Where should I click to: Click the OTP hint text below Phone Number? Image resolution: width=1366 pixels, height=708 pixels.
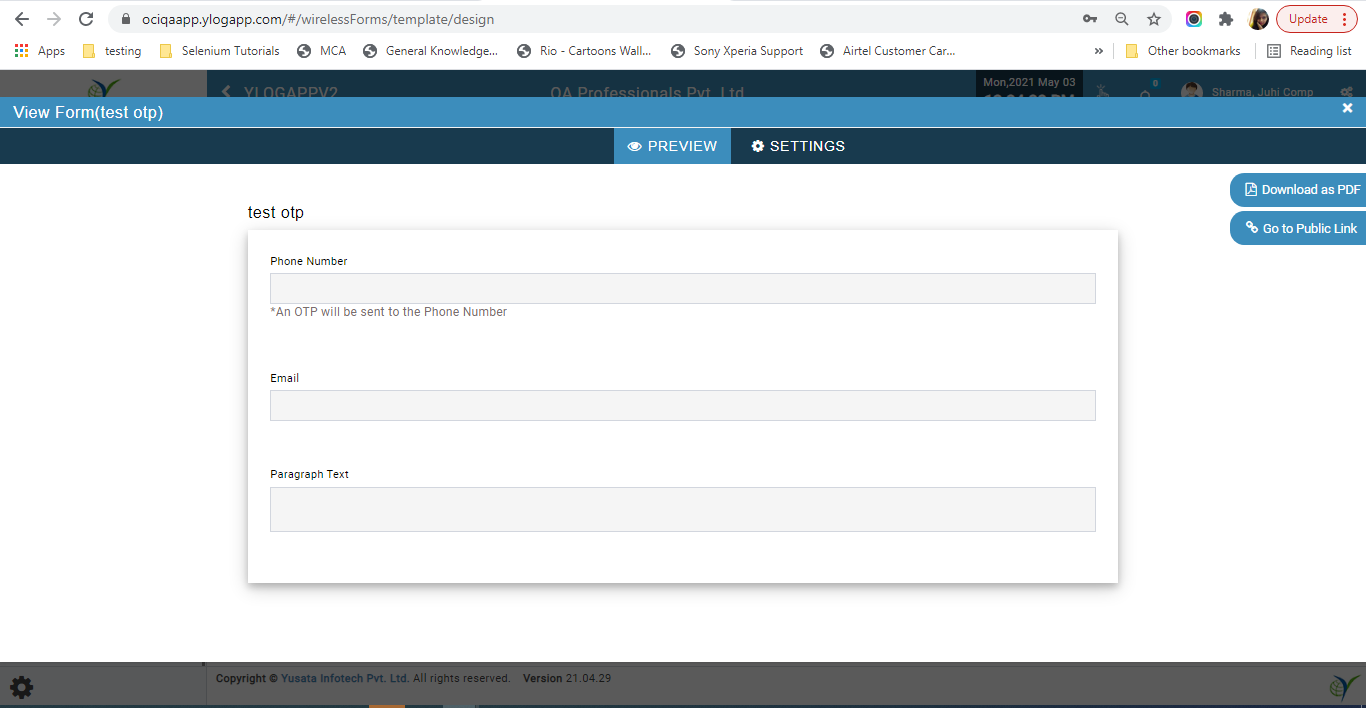pyautogui.click(x=389, y=312)
